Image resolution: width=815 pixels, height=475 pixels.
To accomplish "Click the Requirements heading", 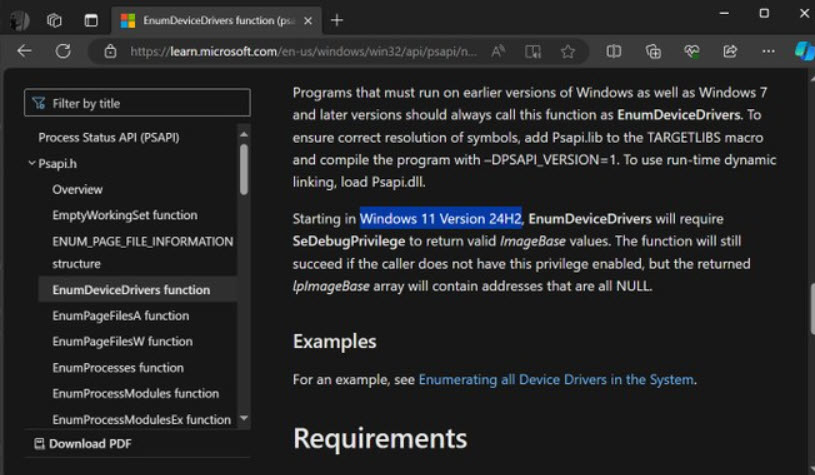I will pyautogui.click(x=380, y=438).
